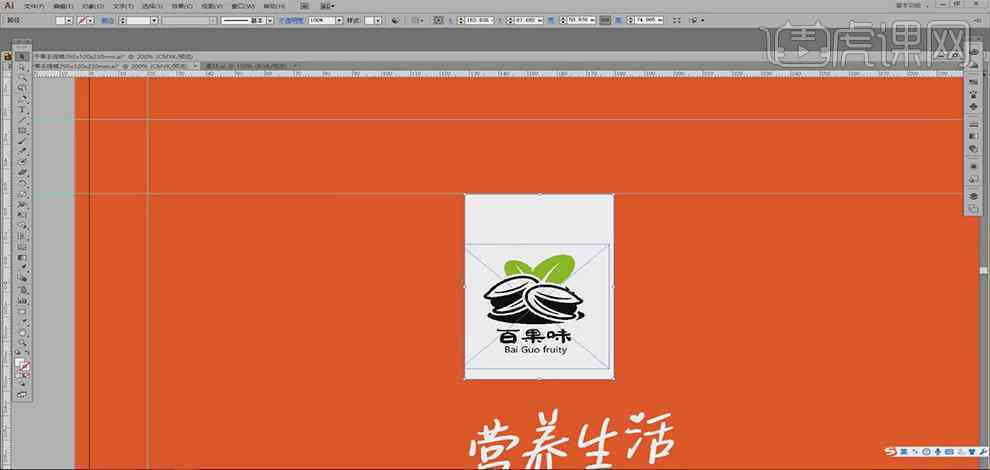Click the opacity 100% input field
Image resolution: width=990 pixels, height=470 pixels.
[x=321, y=20]
